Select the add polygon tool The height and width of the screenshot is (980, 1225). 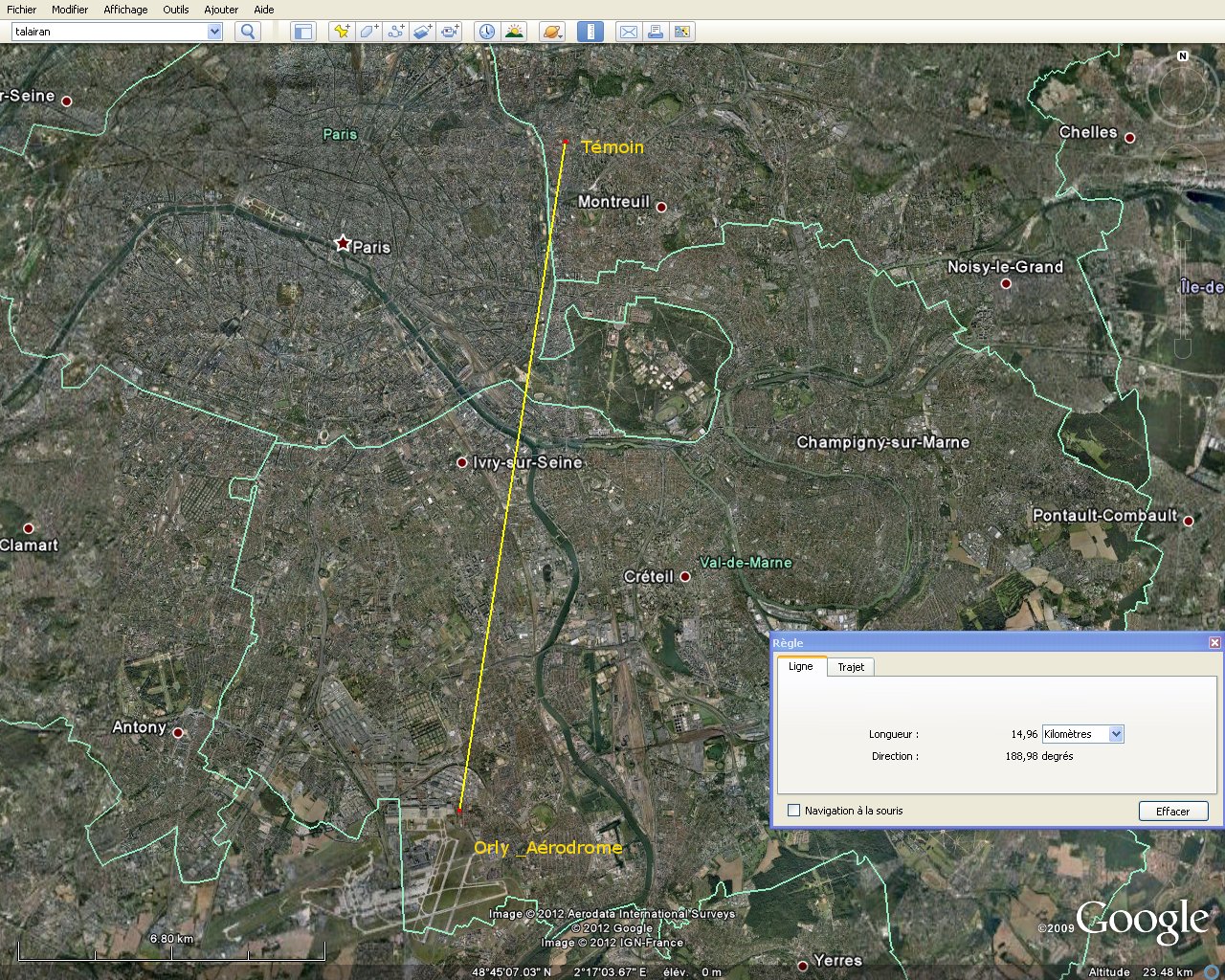(368, 32)
